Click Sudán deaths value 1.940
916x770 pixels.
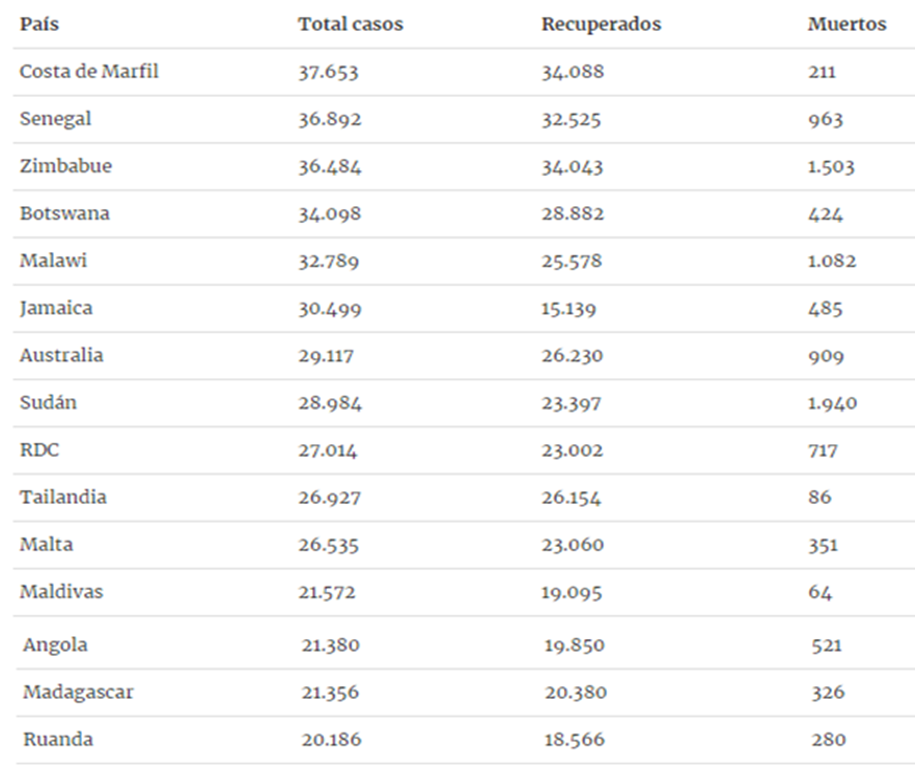pos(832,403)
